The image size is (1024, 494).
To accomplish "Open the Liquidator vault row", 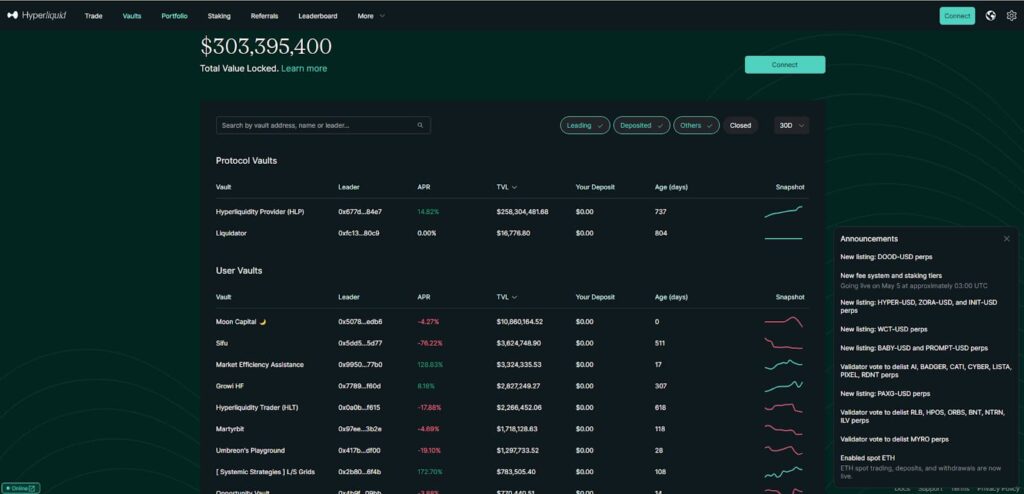I will click(511, 233).
